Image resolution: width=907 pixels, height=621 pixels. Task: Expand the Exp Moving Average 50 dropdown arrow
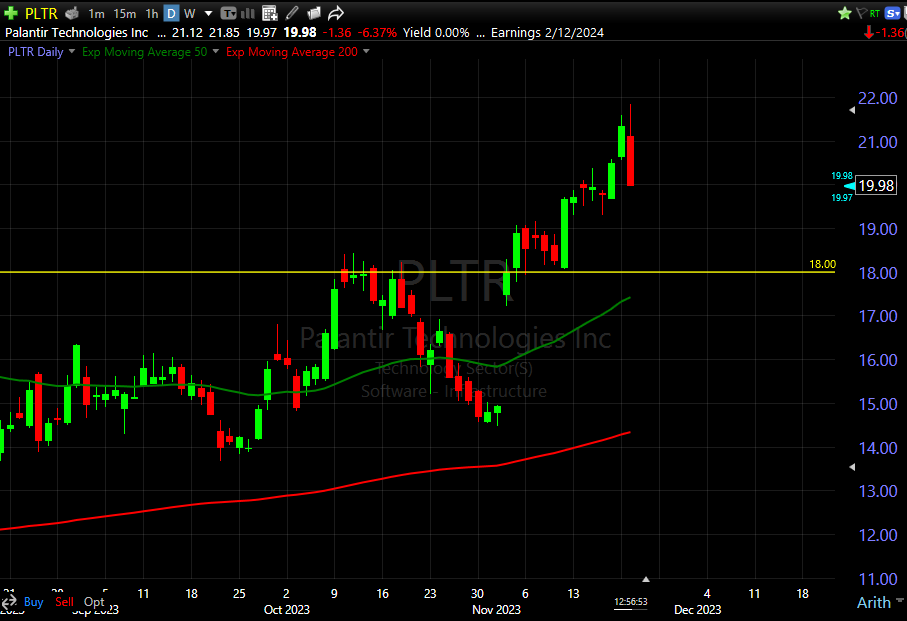tap(216, 51)
